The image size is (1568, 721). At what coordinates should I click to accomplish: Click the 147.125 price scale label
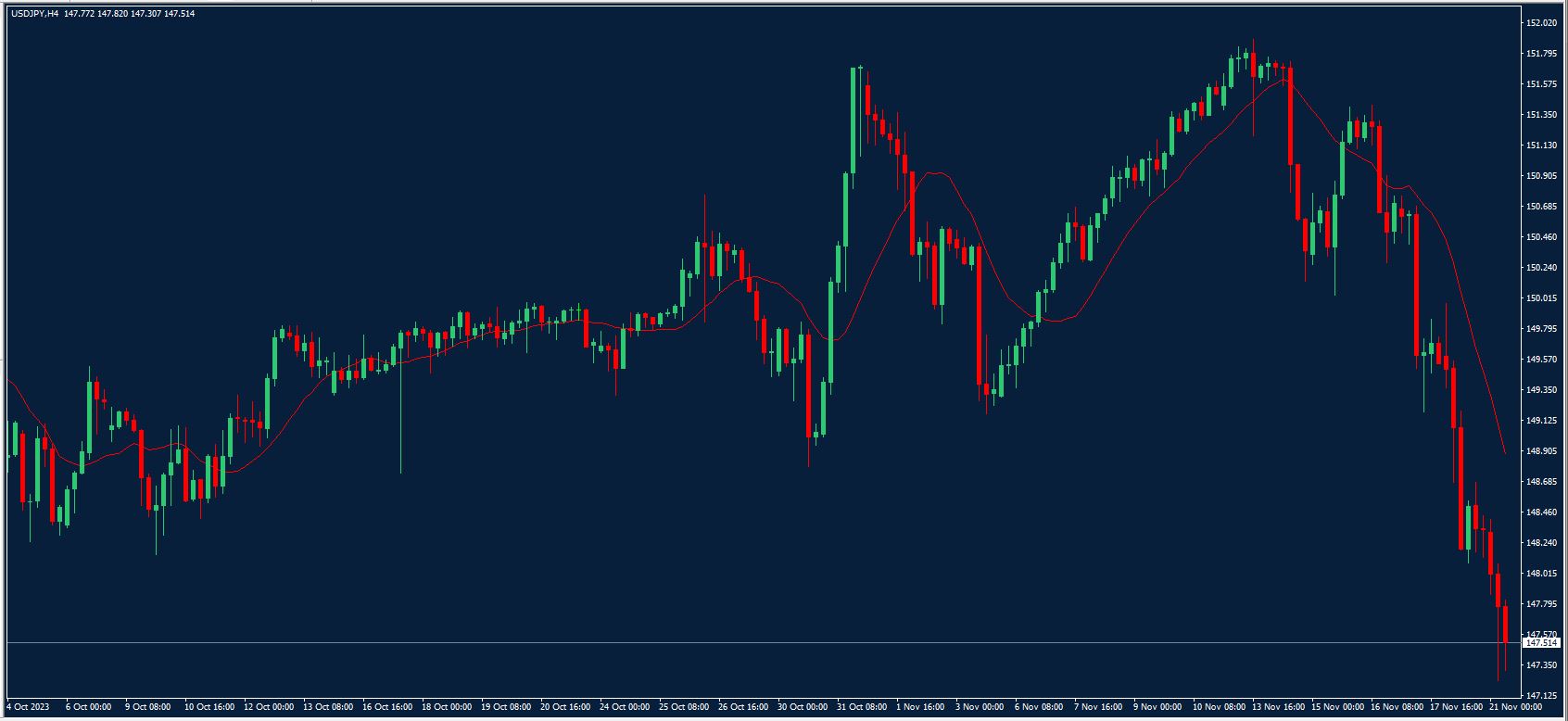[x=1540, y=695]
